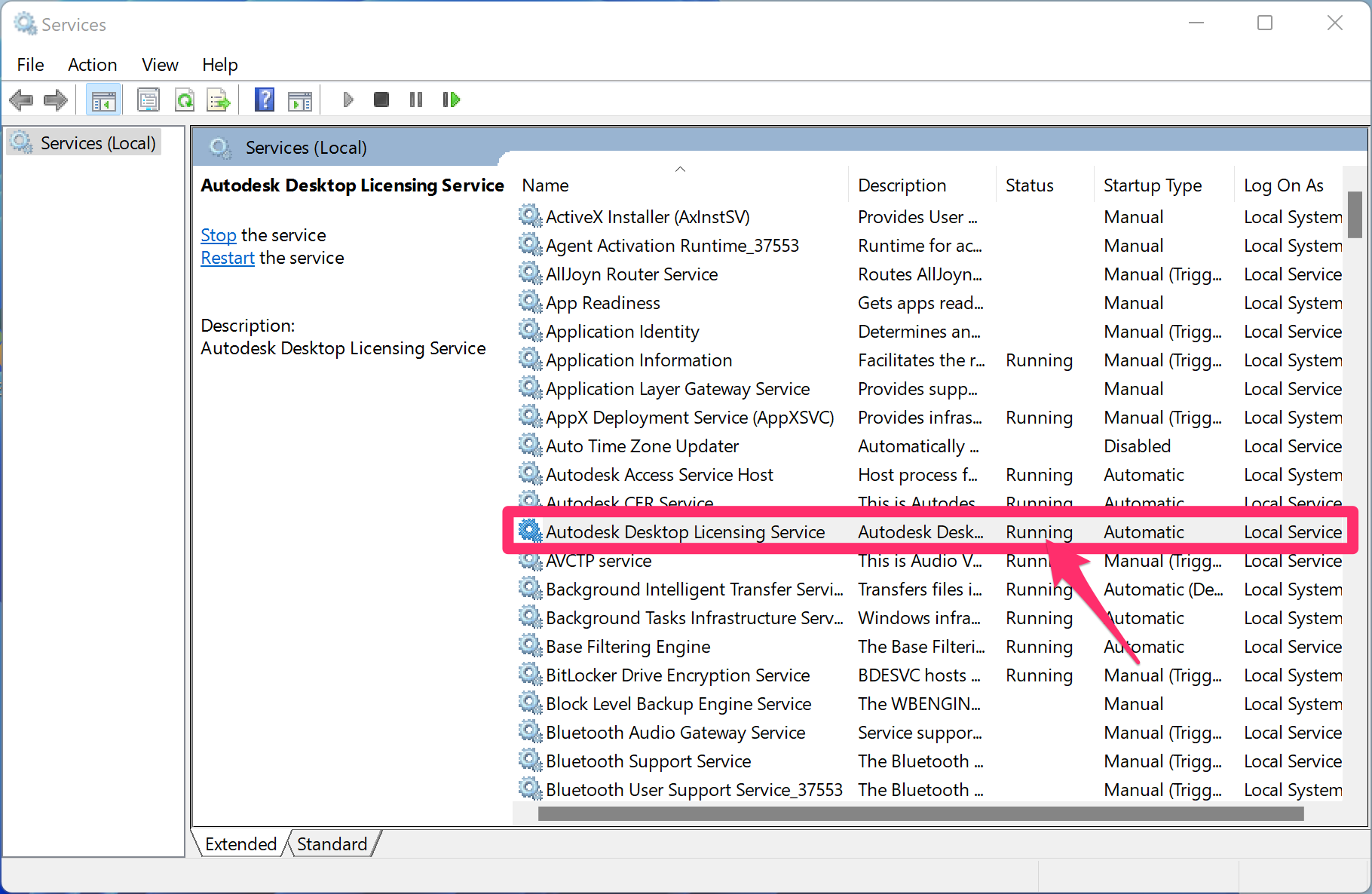The height and width of the screenshot is (894, 1372).
Task: Open properties with the toolbar properties icon
Action: (149, 99)
